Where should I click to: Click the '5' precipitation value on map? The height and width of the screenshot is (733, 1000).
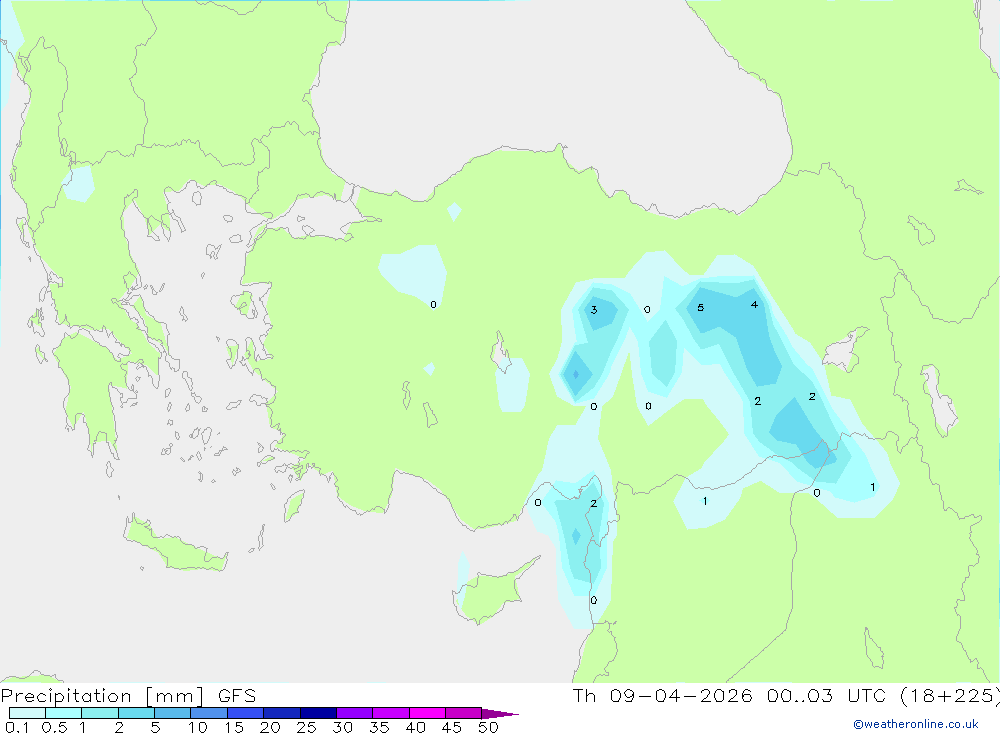pos(700,307)
